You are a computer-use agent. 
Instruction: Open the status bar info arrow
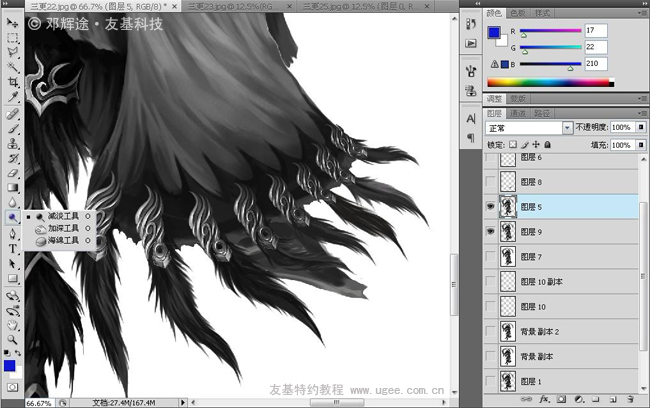coord(183,402)
